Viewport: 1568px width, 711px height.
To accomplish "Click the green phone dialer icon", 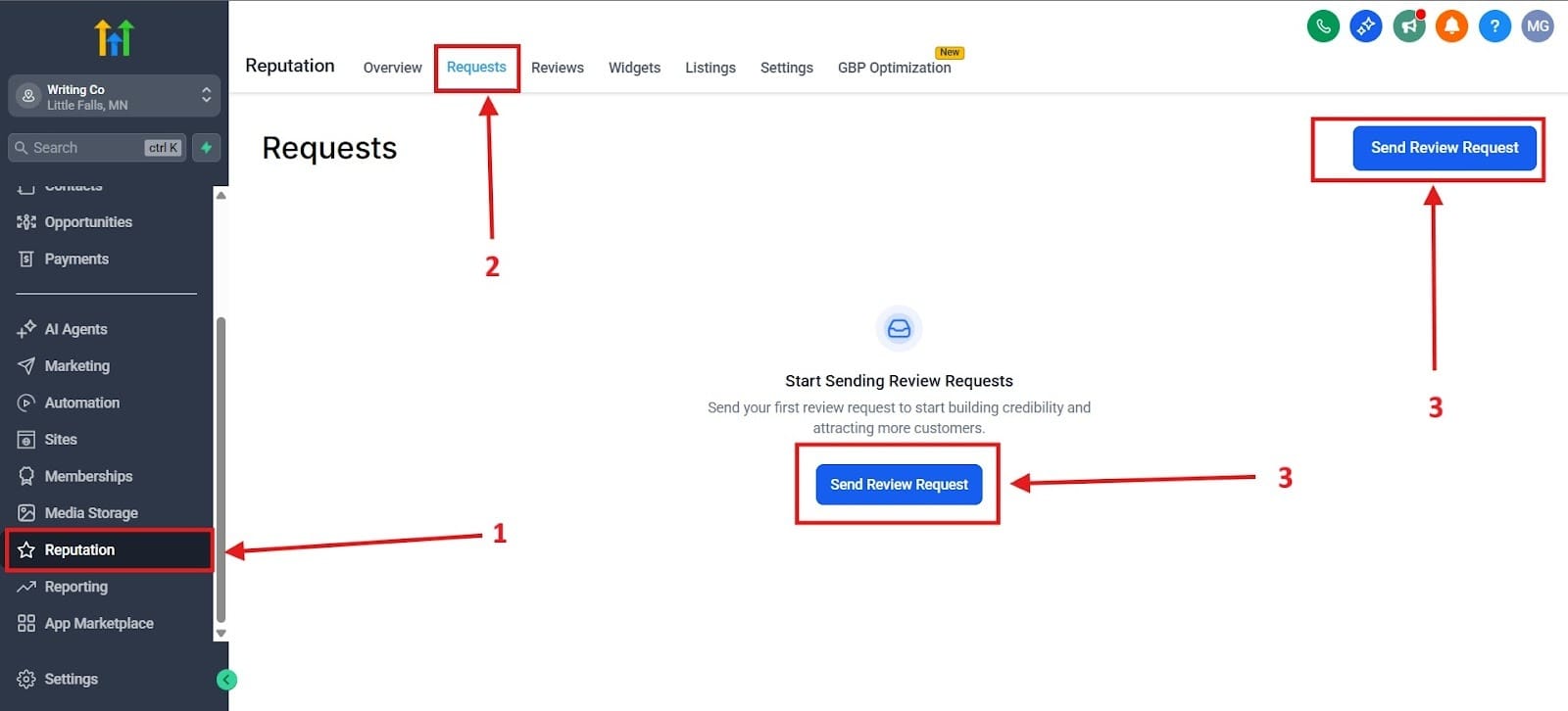I will pyautogui.click(x=1323, y=26).
